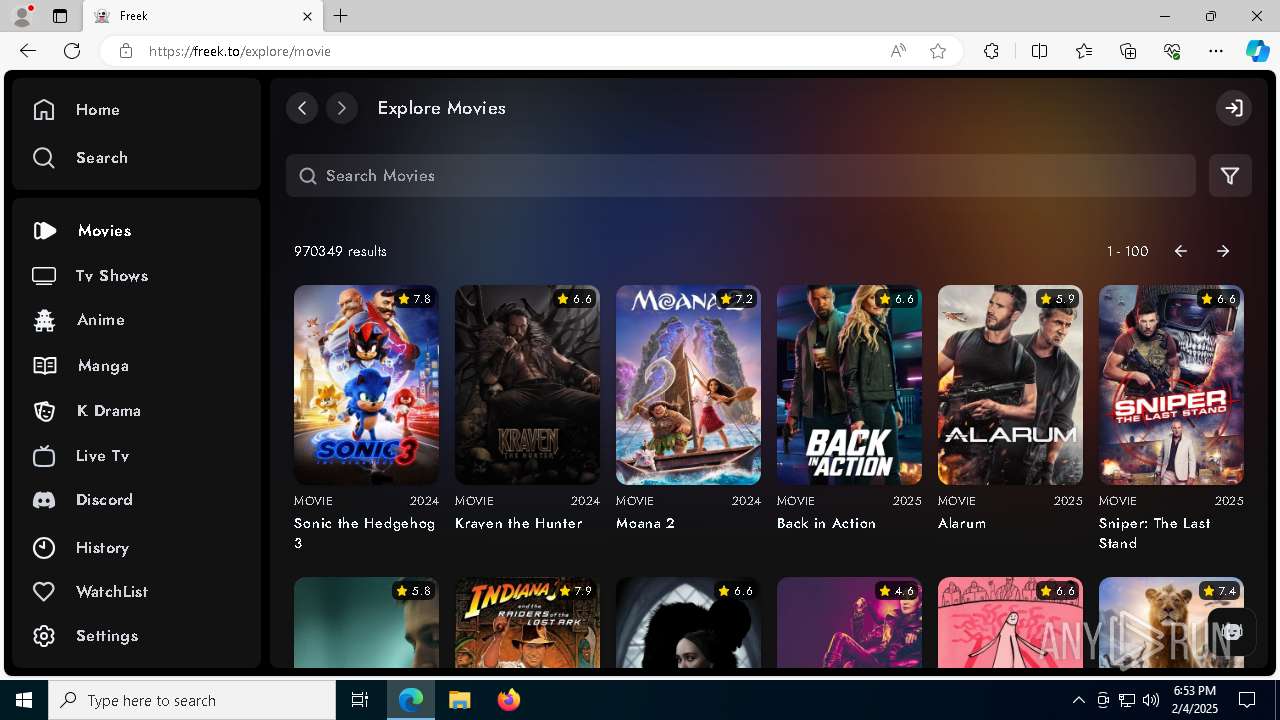Click the Moana 2 title text

(x=646, y=523)
